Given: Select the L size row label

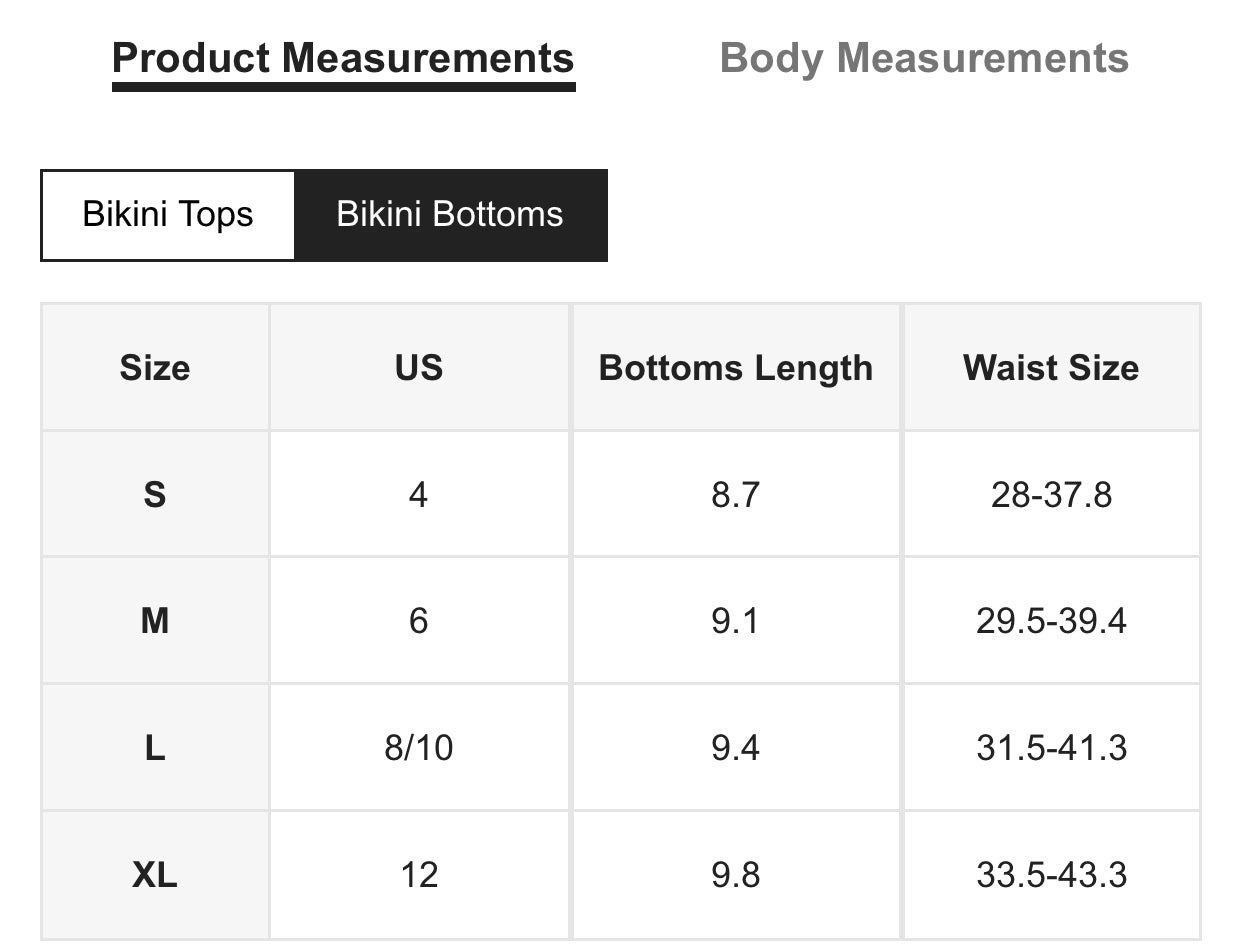Looking at the screenshot, I should pyautogui.click(x=155, y=748).
